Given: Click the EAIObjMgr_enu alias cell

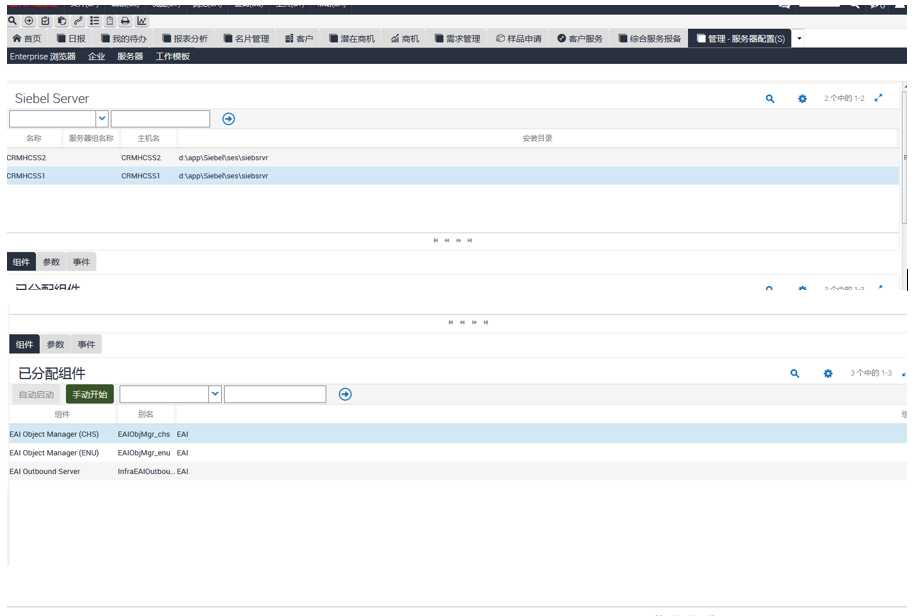Looking at the screenshot, I should tap(144, 453).
